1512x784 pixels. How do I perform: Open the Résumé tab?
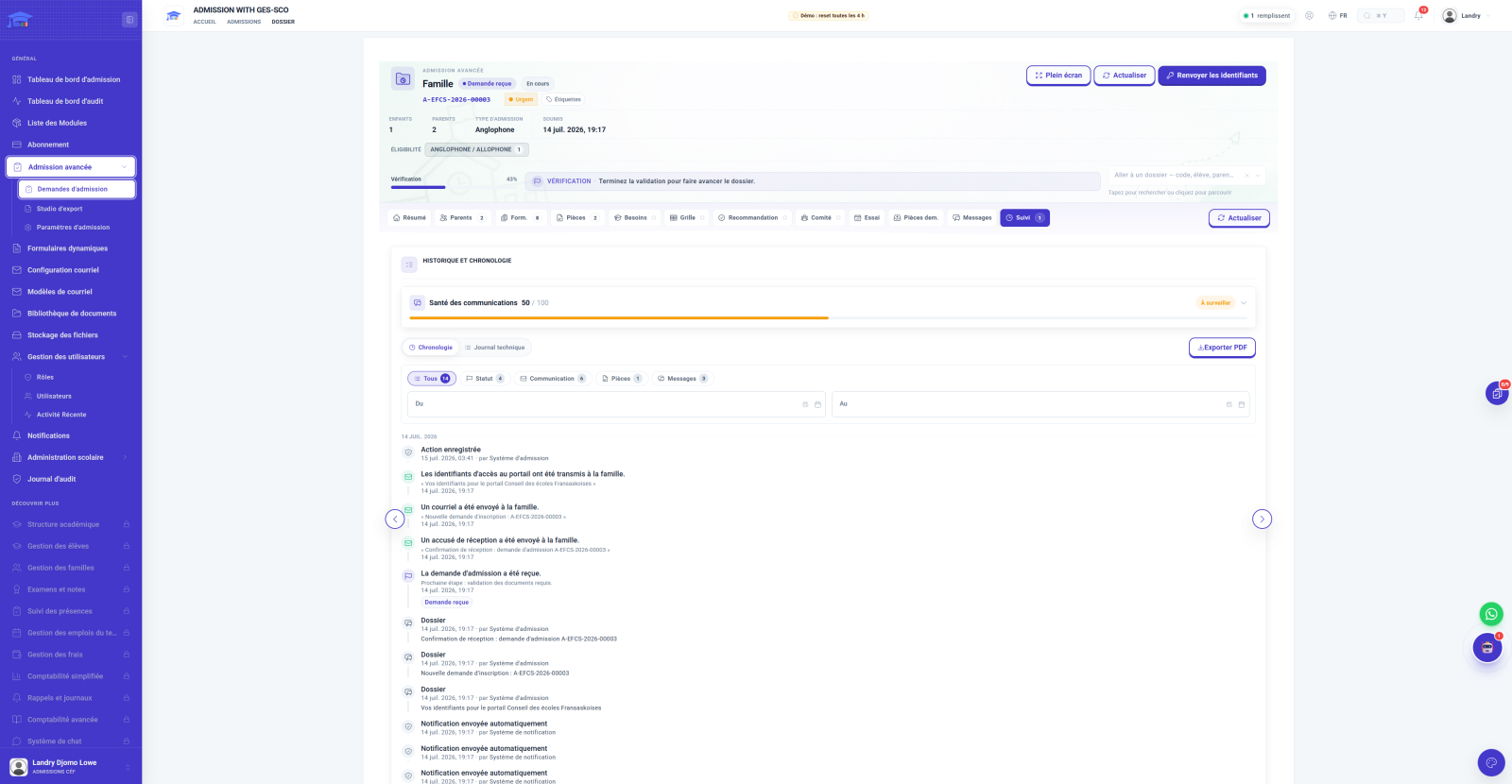[409, 218]
